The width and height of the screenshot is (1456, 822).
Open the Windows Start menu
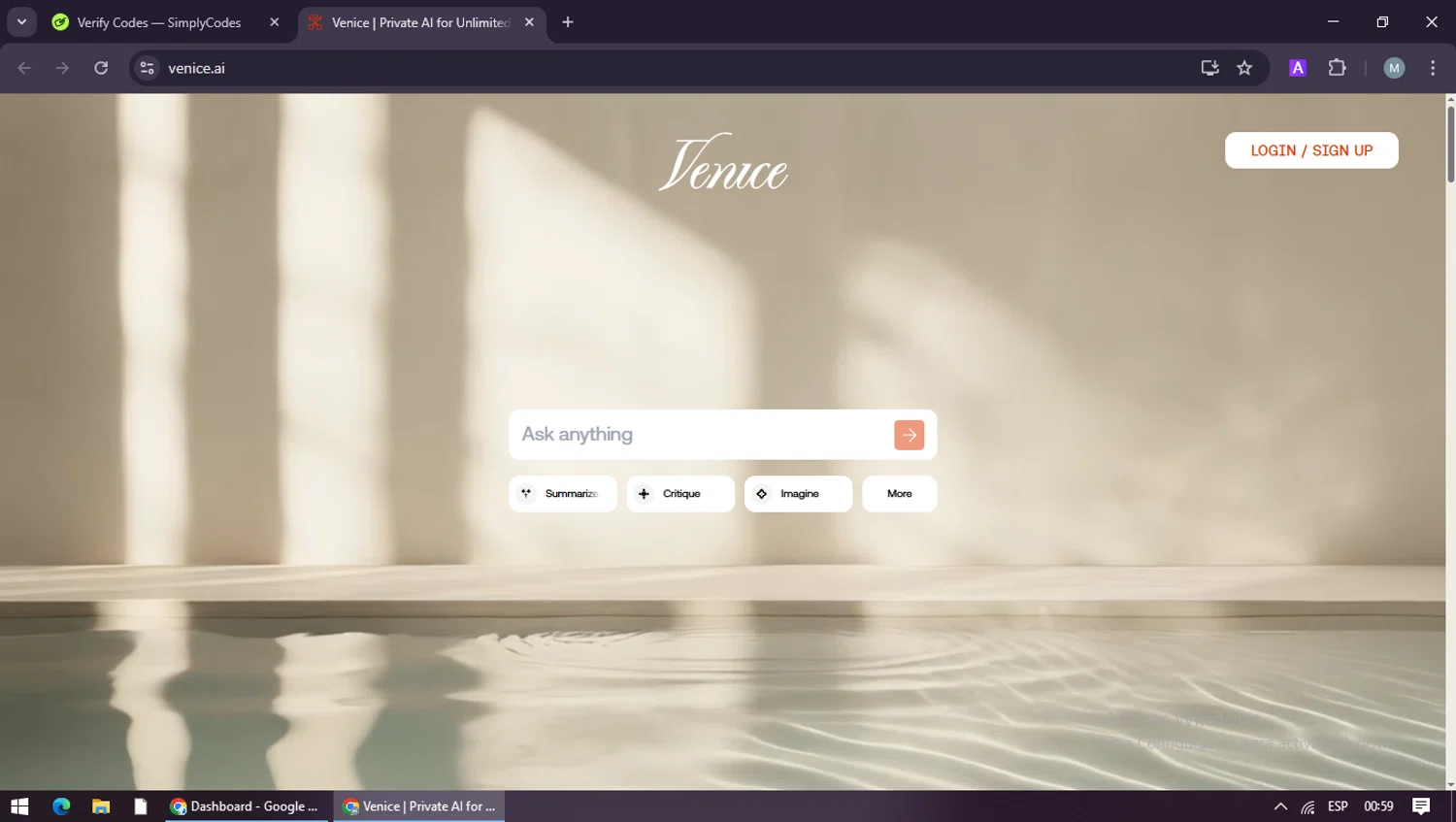(x=19, y=806)
